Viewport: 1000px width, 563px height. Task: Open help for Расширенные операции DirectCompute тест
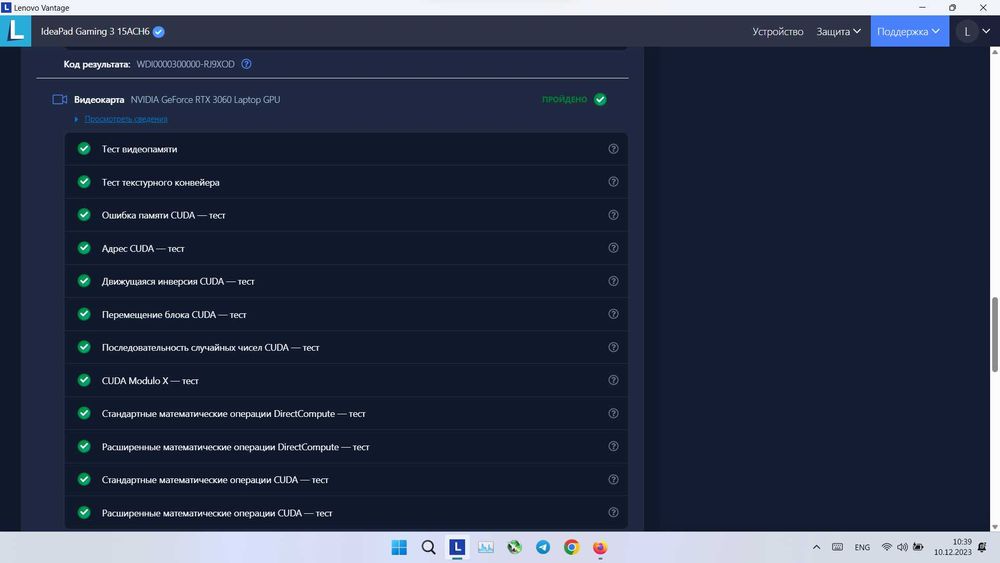(x=613, y=446)
